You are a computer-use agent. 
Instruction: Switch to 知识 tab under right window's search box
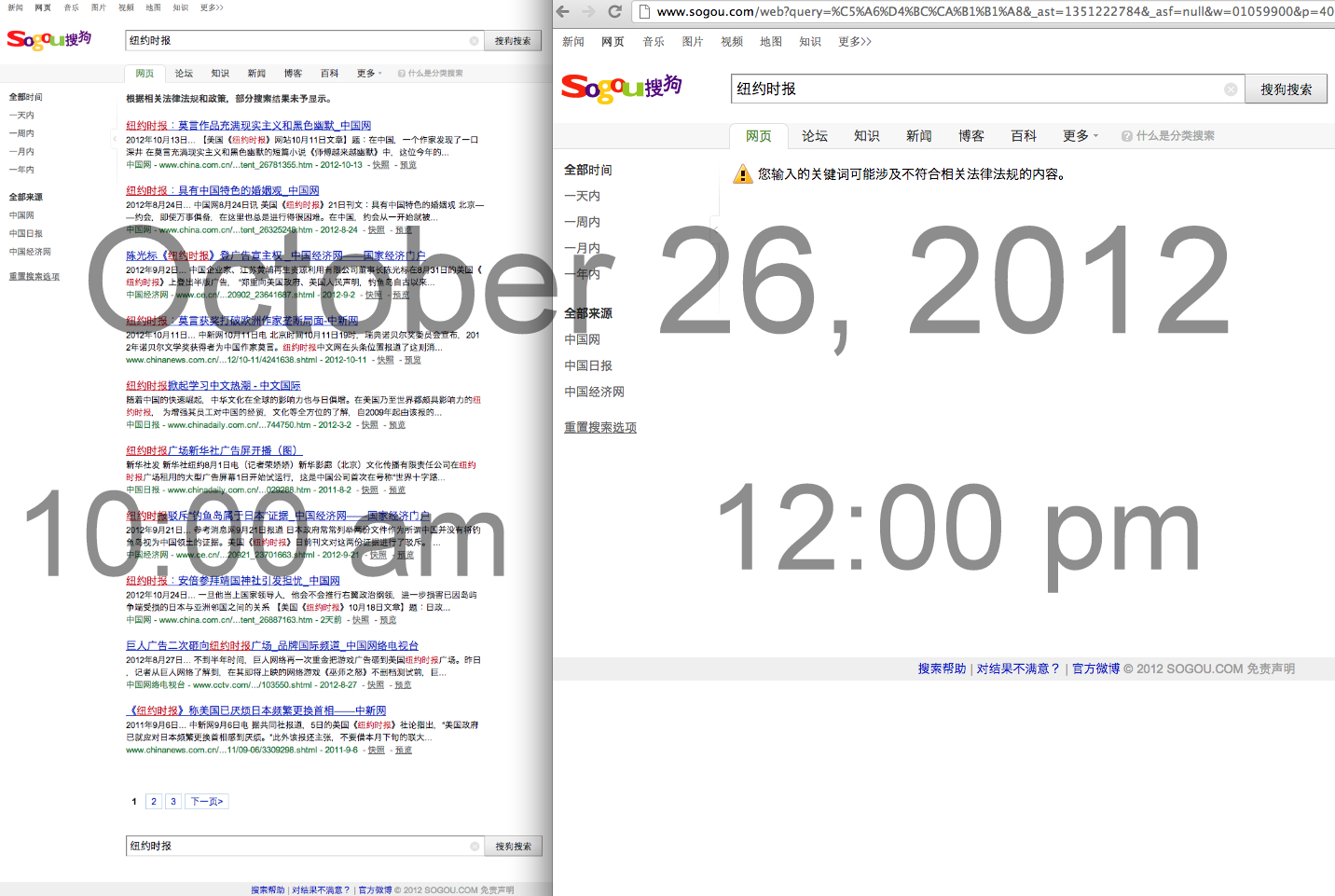pyautogui.click(x=867, y=136)
